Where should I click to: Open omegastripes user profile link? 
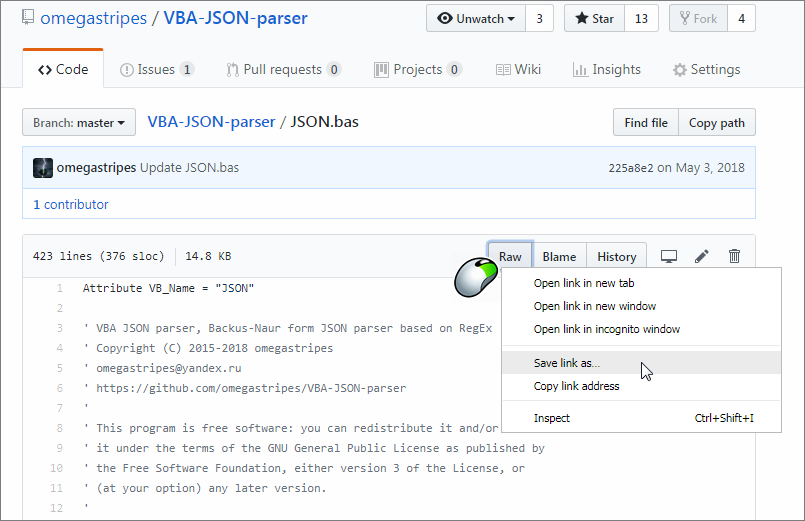click(x=93, y=18)
